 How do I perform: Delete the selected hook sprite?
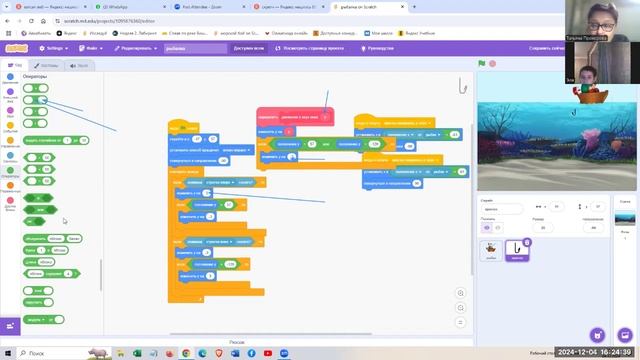(x=527, y=242)
